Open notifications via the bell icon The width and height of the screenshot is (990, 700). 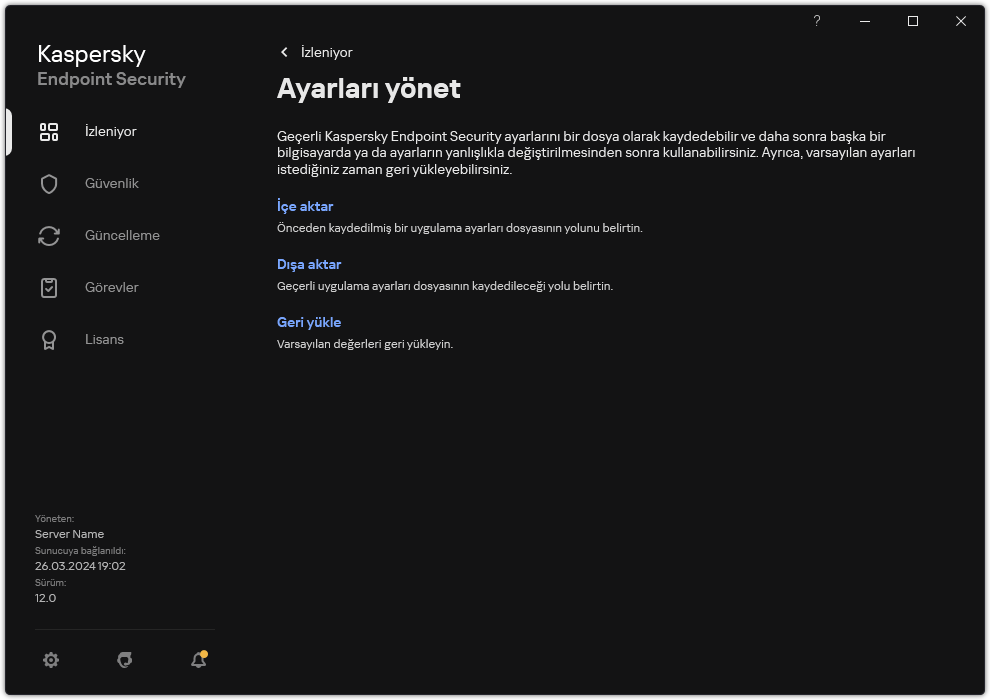197,660
